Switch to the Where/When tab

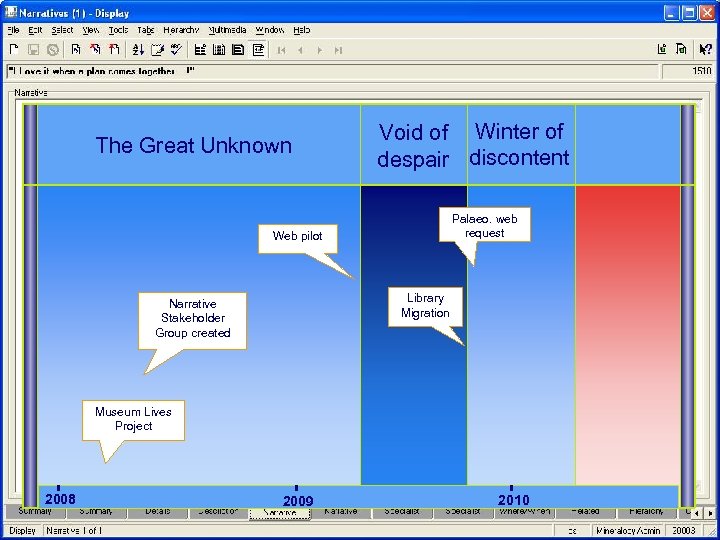click(524, 512)
